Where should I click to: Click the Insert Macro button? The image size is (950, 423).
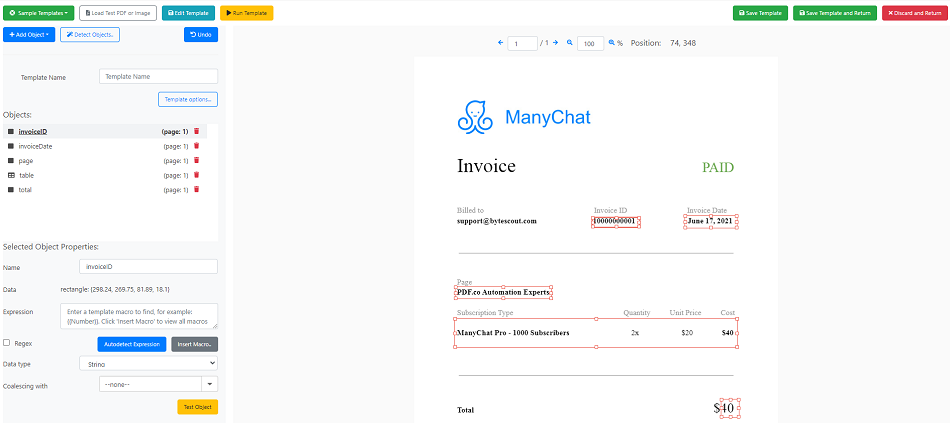[194, 344]
